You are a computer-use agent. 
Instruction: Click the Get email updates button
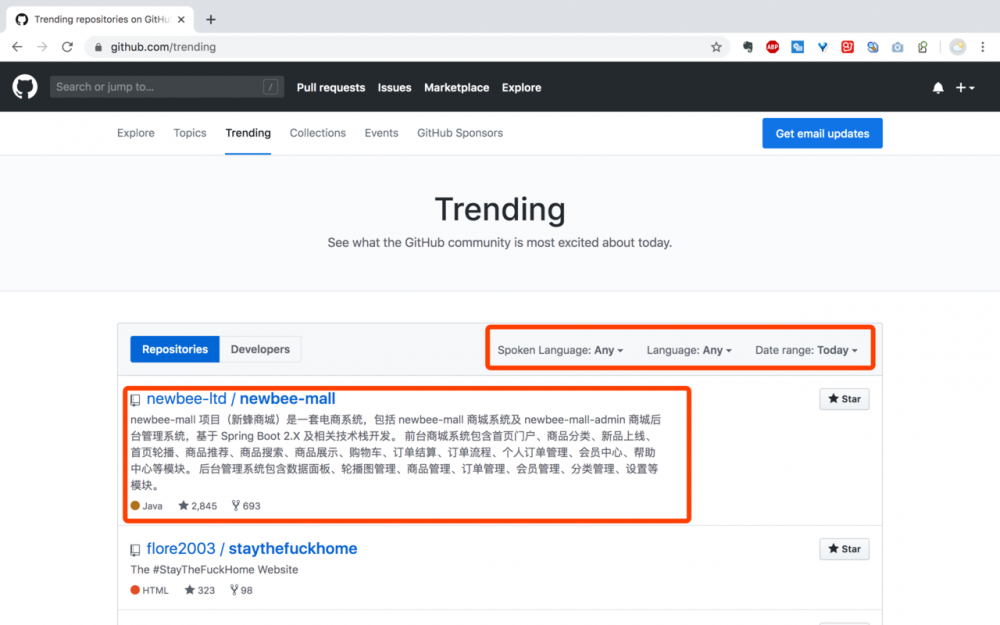coord(822,132)
